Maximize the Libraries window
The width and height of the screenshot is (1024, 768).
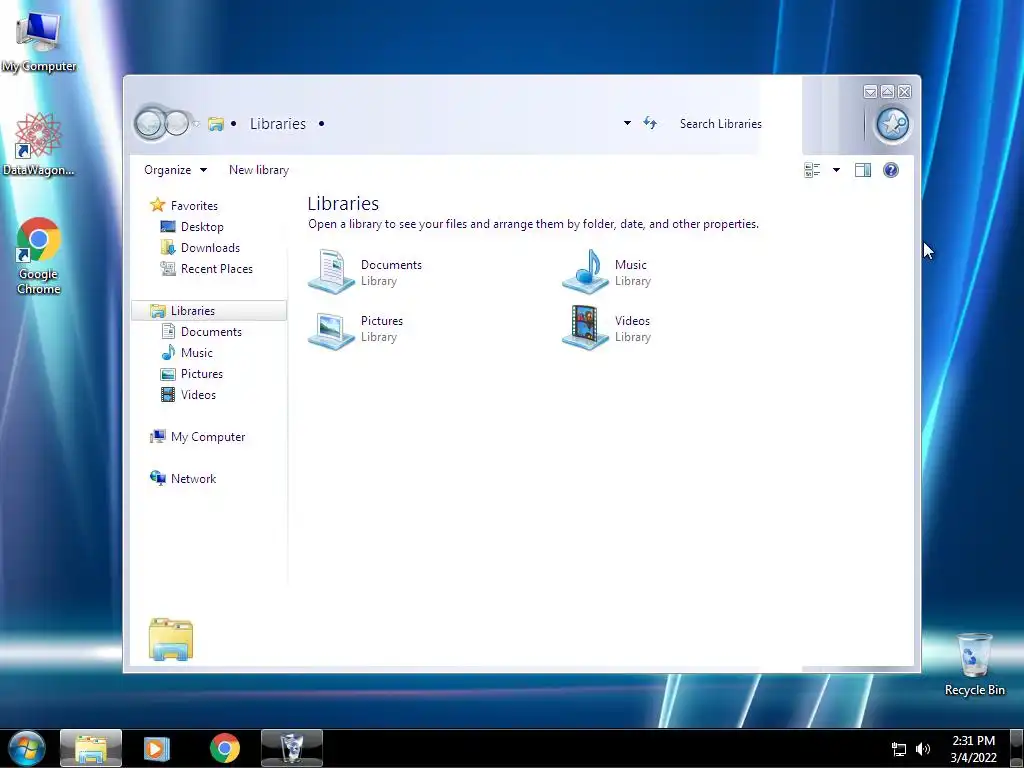(x=887, y=92)
